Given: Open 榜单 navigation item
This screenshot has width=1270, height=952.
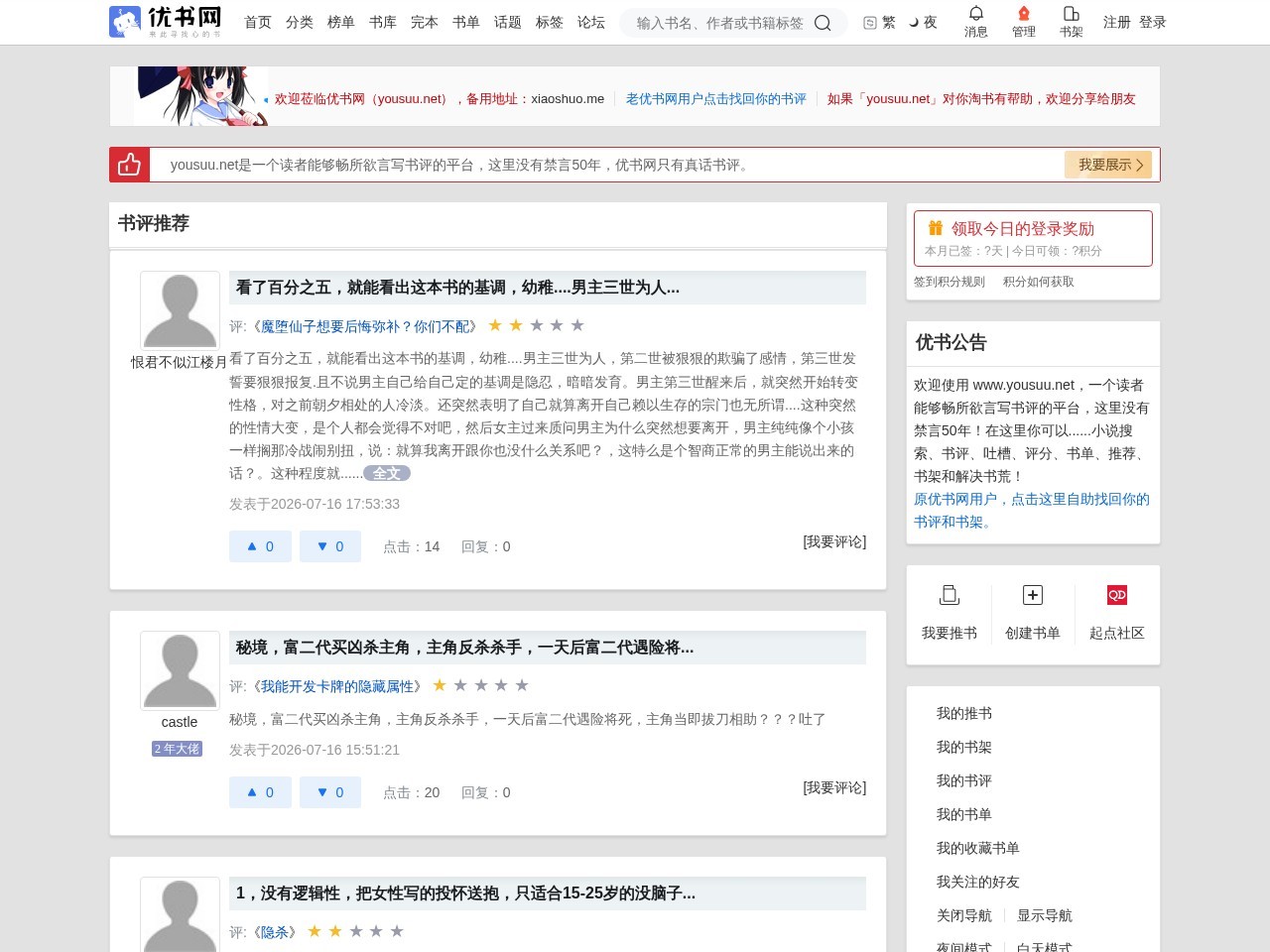Looking at the screenshot, I should click(341, 22).
